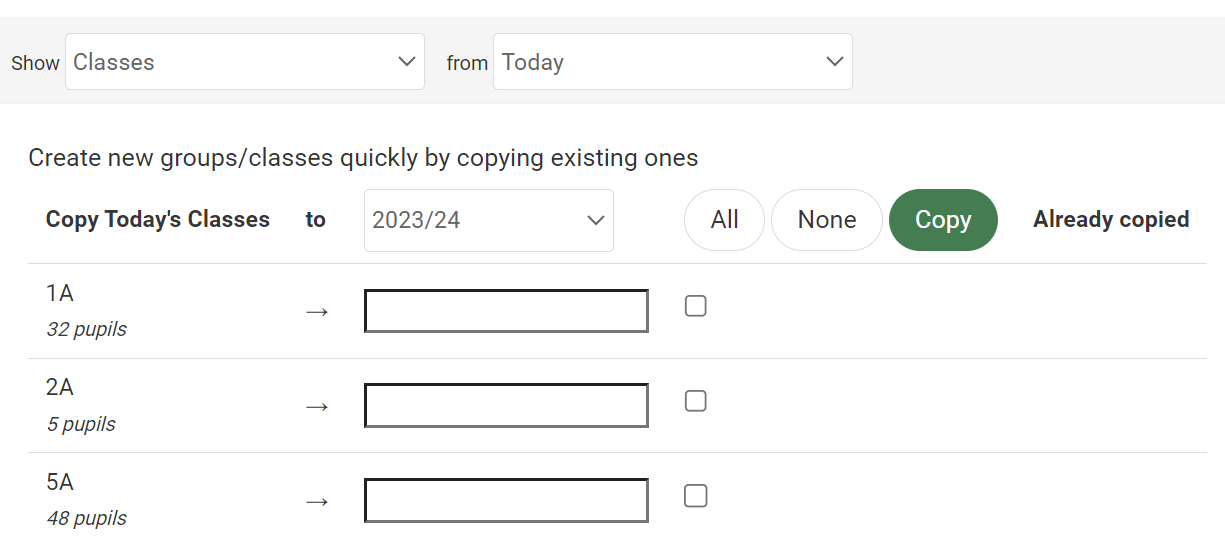The width and height of the screenshot is (1225, 545).
Task: Tick the checkbox for class 5A
Action: (x=696, y=496)
